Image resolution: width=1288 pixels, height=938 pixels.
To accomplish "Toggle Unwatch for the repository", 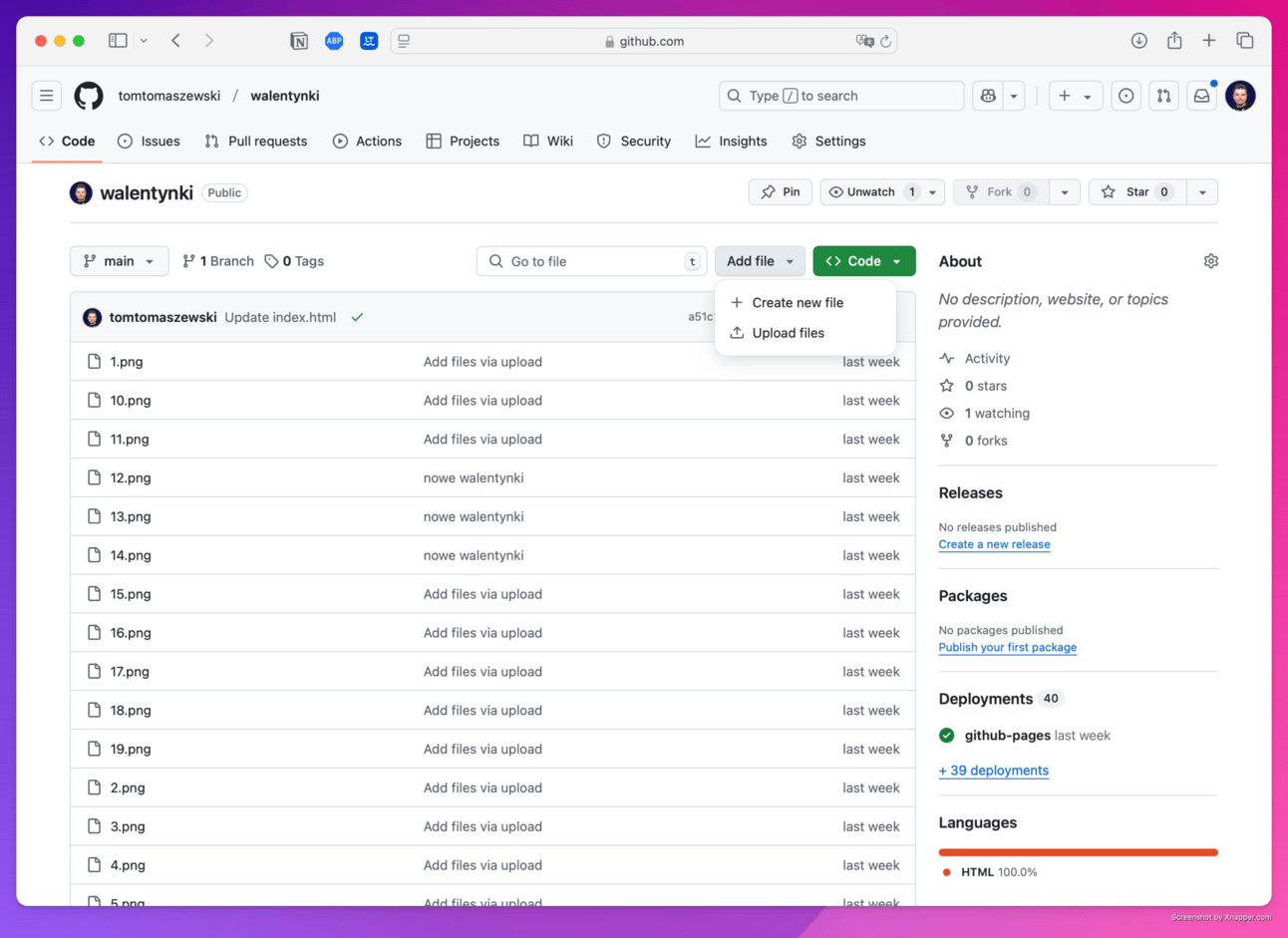I will click(870, 191).
